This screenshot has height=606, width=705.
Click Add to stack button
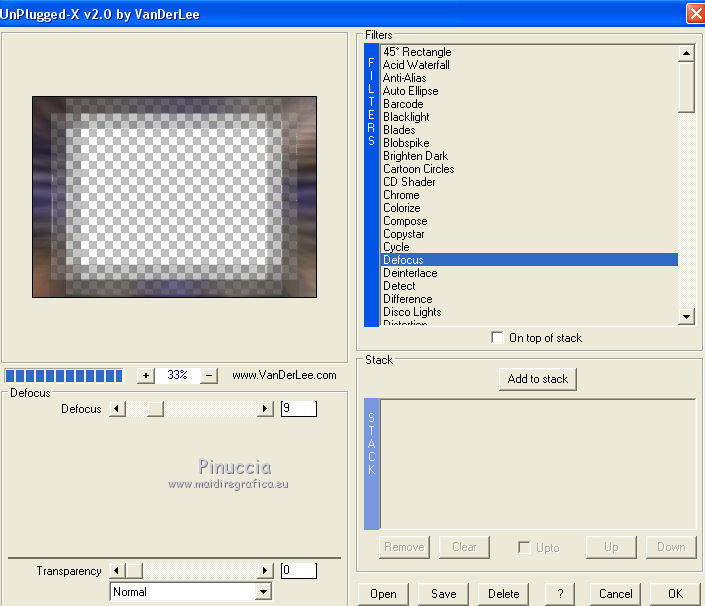(538, 379)
